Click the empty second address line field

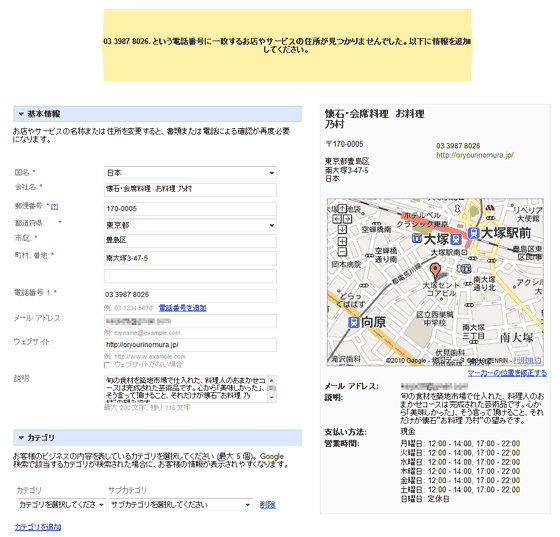coord(190,276)
